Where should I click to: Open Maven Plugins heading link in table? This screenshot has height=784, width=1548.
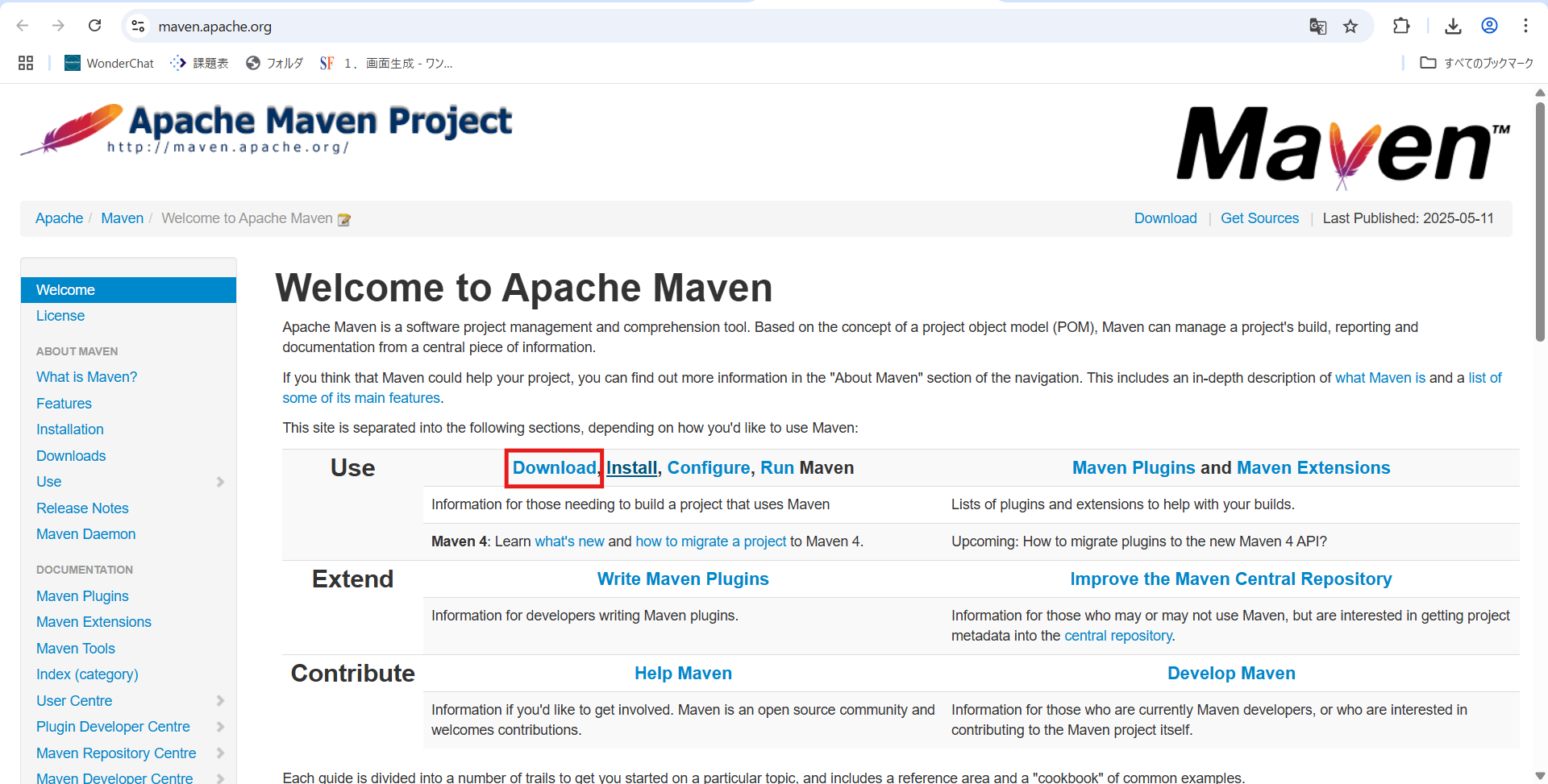pyautogui.click(x=1134, y=468)
